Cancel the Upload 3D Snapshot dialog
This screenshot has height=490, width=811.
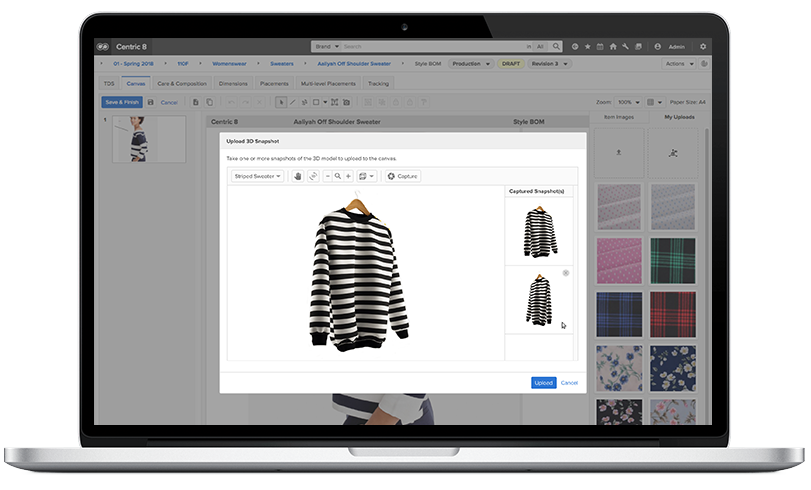(x=569, y=383)
